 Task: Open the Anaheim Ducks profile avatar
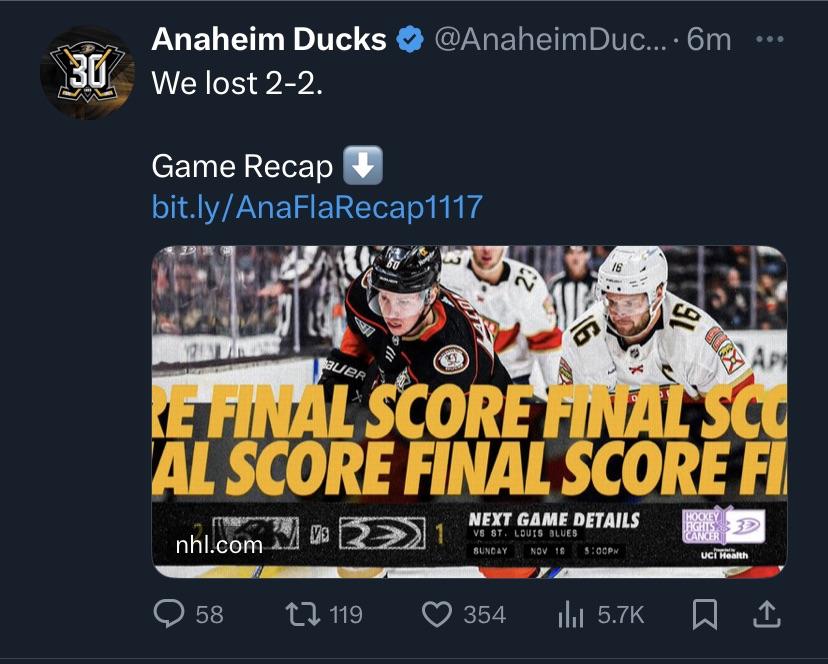(87, 72)
